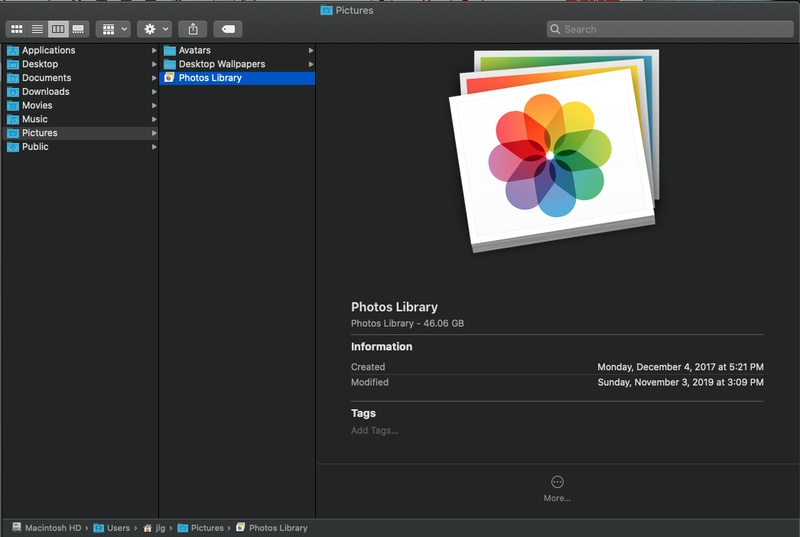This screenshot has width=800, height=537.
Task: Click Users folder icon in path bar
Action: pyautogui.click(x=98, y=528)
